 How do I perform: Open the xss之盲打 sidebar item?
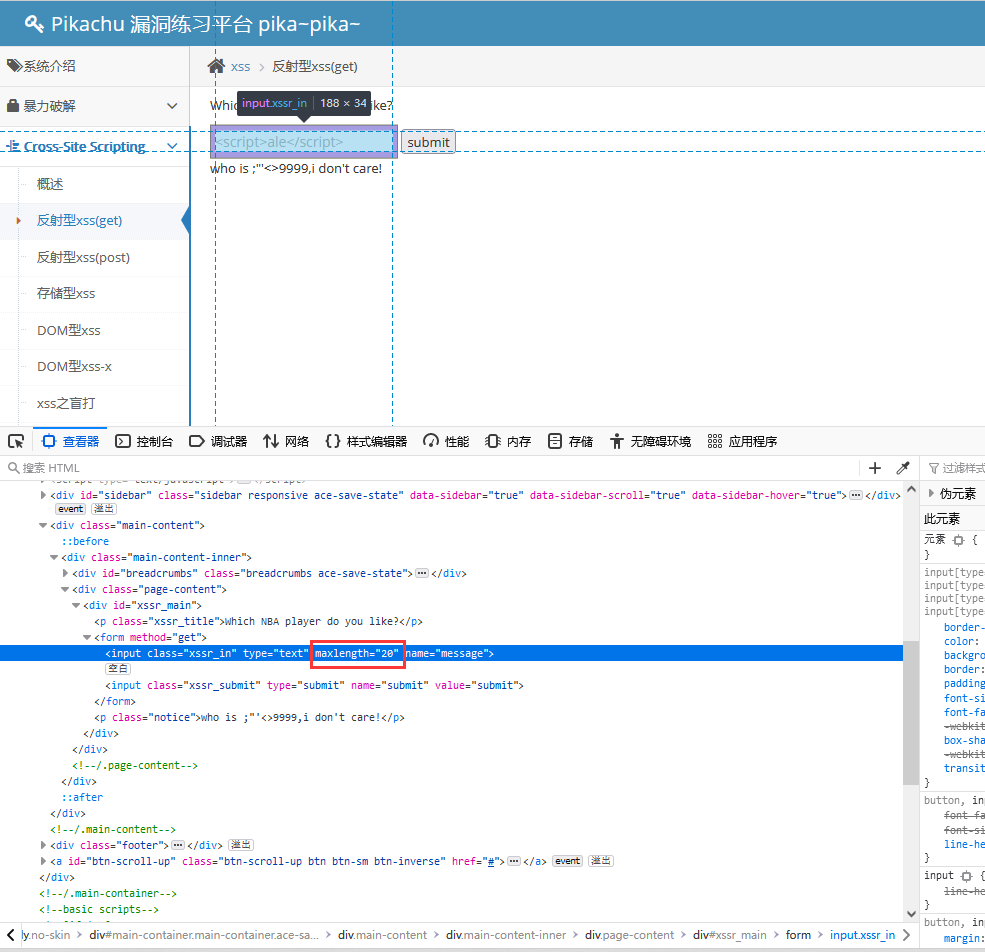pos(66,403)
